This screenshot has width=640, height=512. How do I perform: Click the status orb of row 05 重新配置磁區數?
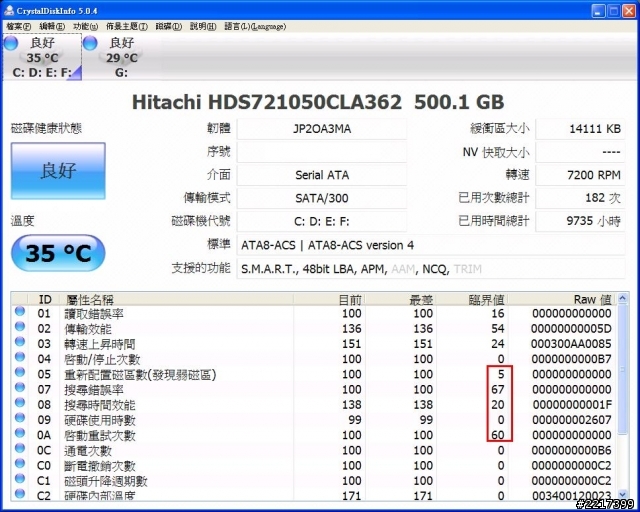[20, 372]
